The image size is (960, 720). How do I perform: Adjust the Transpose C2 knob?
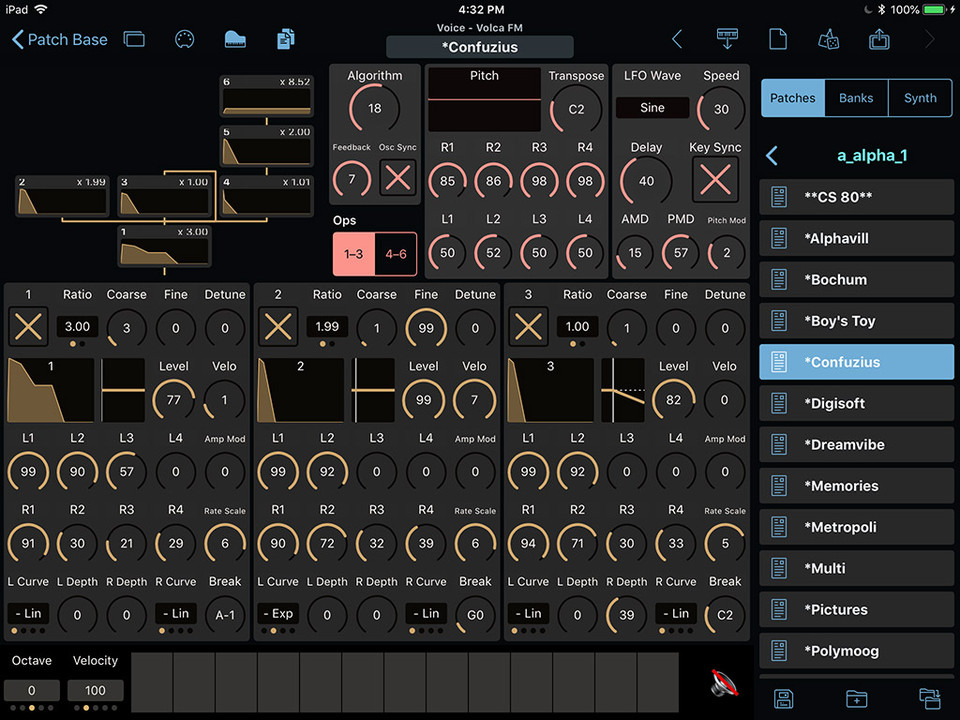click(576, 110)
